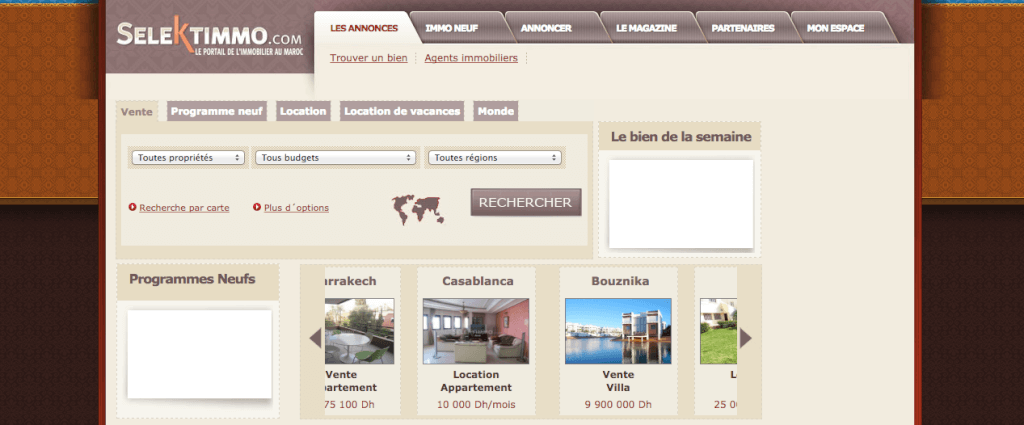Open the Immo Neuf main tab
Screen dimensions: 1024x425
click(x=451, y=28)
